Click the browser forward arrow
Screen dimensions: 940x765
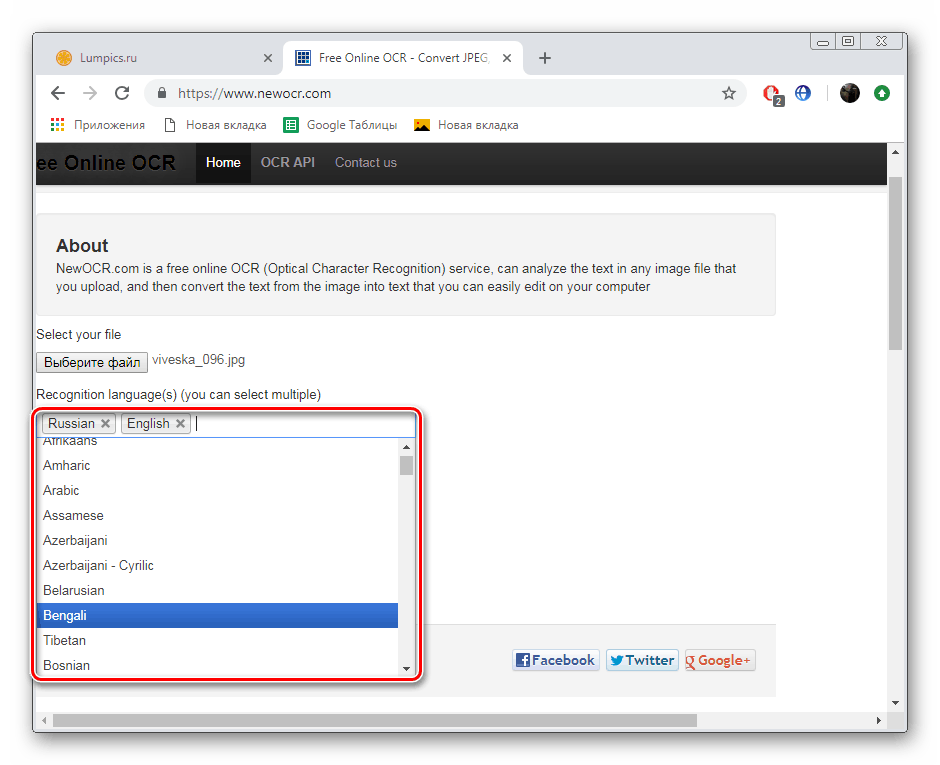pyautogui.click(x=90, y=93)
